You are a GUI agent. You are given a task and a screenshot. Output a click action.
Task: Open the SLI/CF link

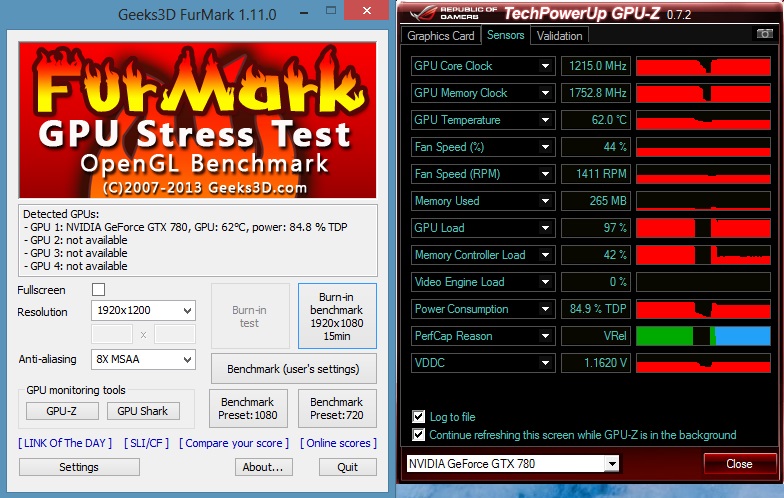click(146, 443)
